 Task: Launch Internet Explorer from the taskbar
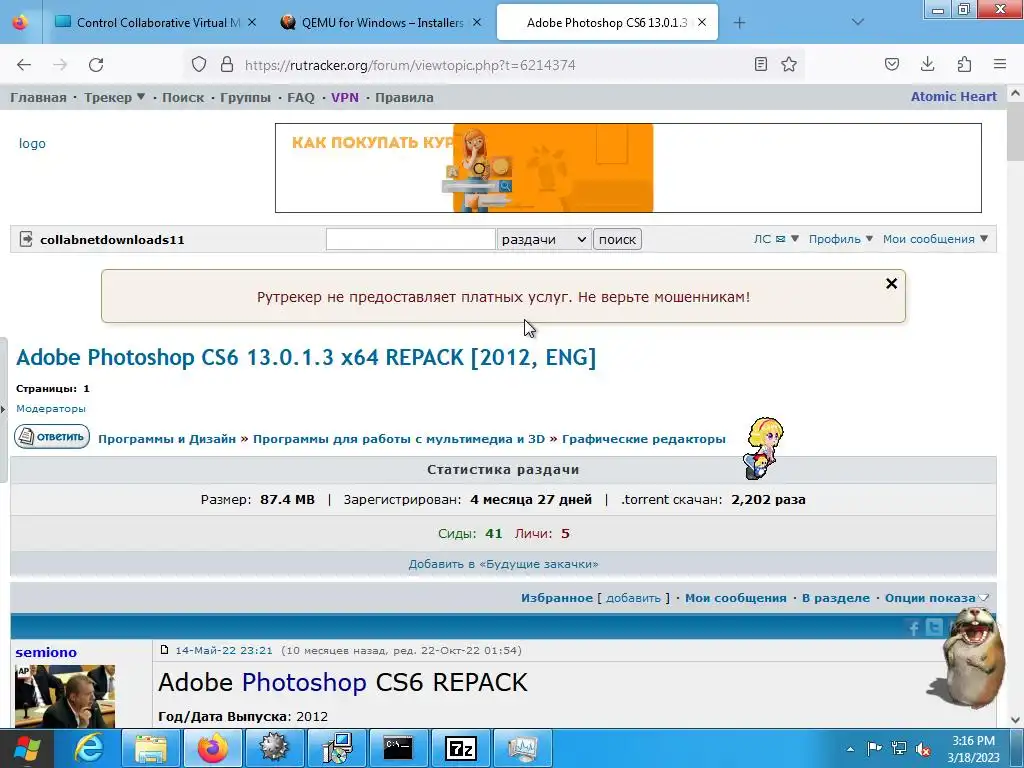[89, 748]
